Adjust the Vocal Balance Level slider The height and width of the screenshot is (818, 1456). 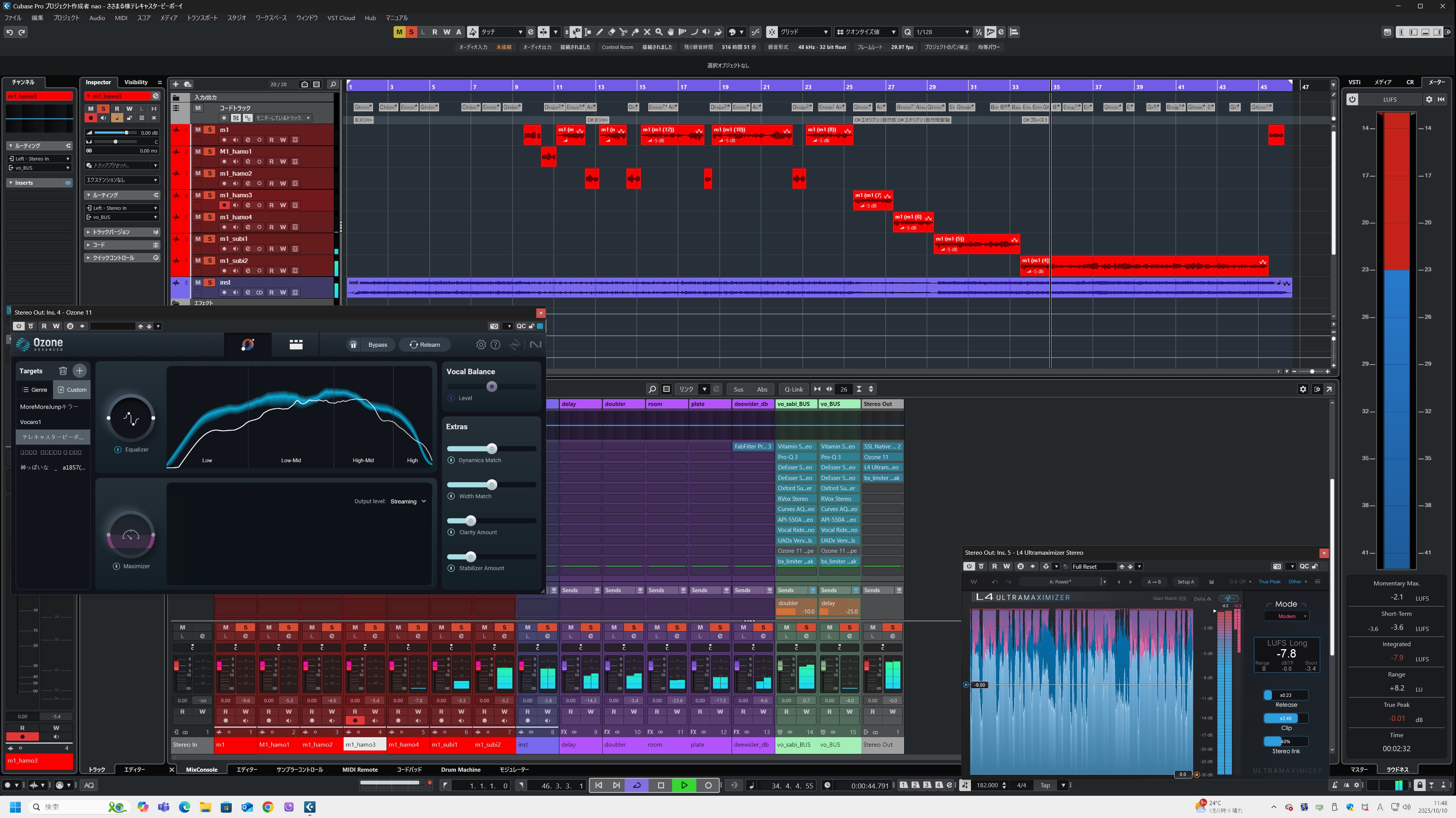(492, 387)
